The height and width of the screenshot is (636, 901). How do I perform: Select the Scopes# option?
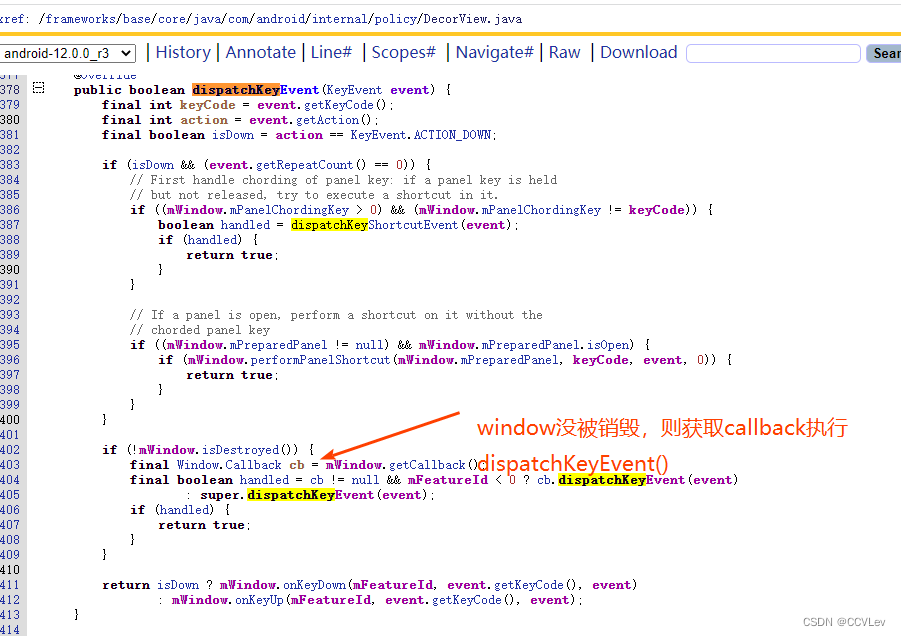(x=403, y=52)
